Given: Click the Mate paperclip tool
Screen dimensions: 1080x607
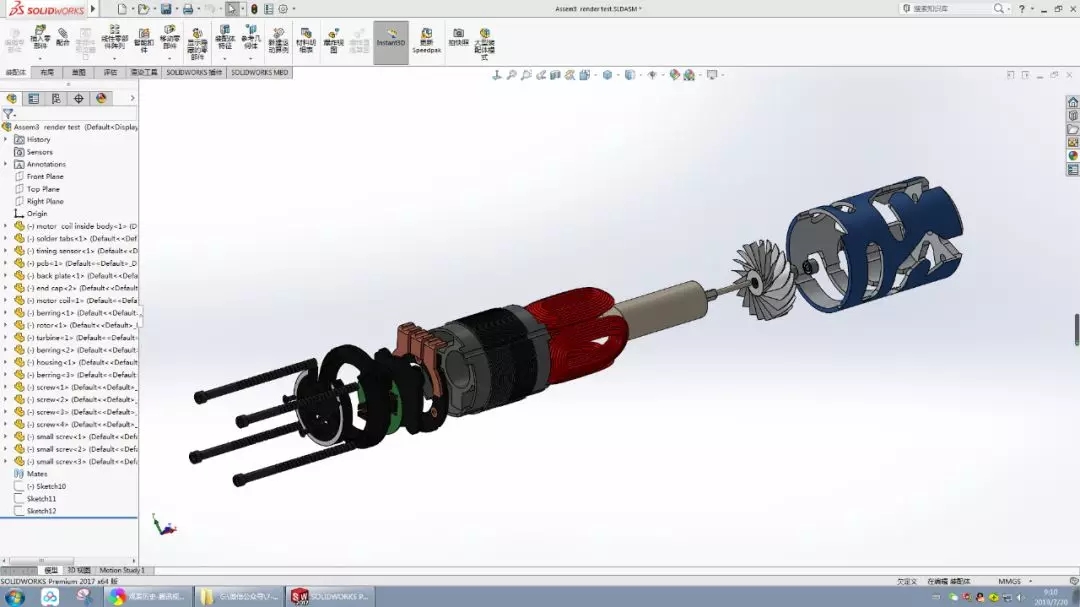Looking at the screenshot, I should click(x=63, y=37).
